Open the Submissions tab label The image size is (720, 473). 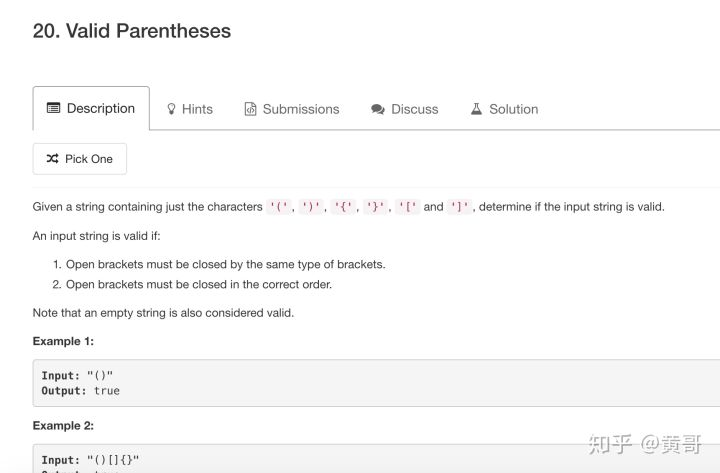(301, 109)
